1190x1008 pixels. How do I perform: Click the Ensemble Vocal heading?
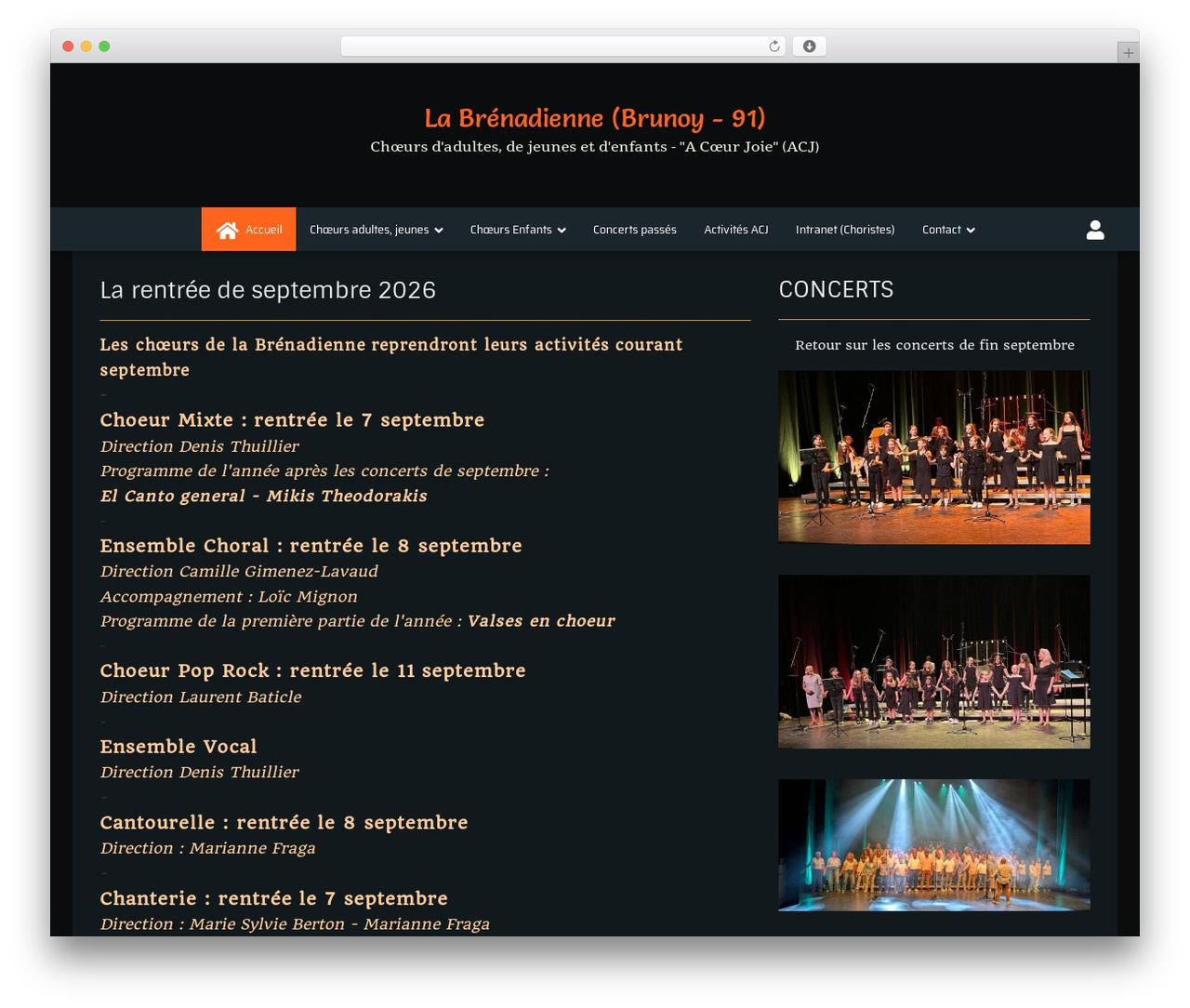(x=178, y=747)
